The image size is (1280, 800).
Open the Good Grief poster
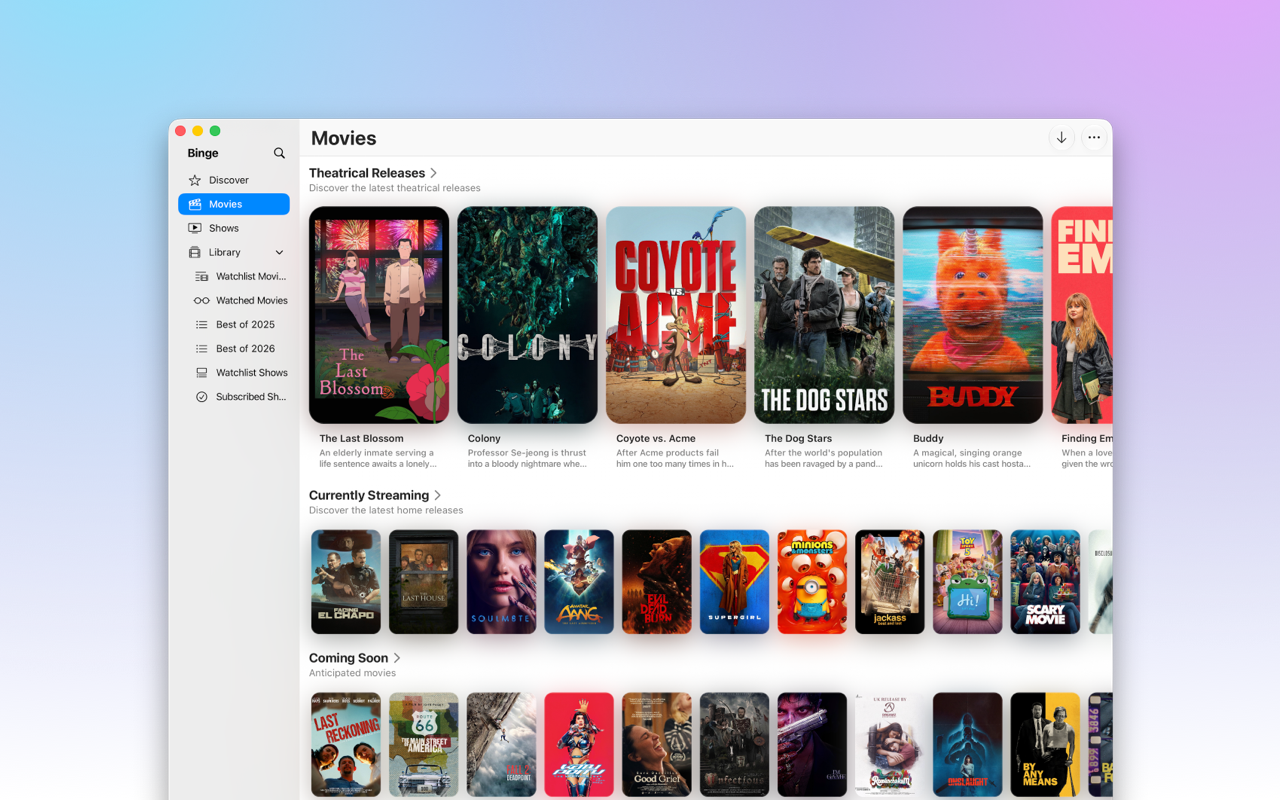(657, 745)
